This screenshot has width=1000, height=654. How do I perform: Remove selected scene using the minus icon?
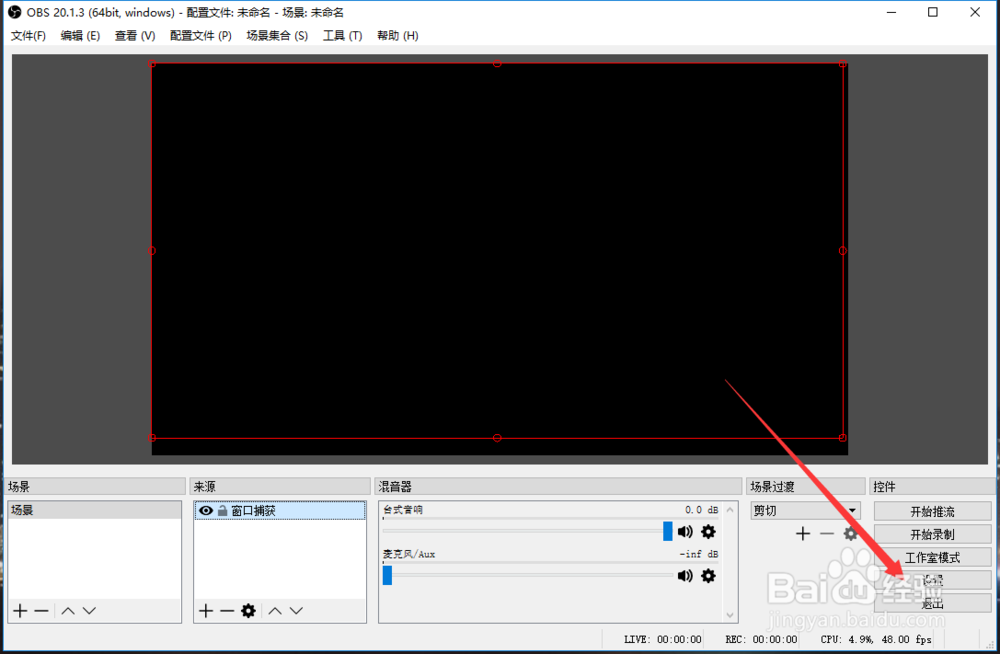(40, 610)
